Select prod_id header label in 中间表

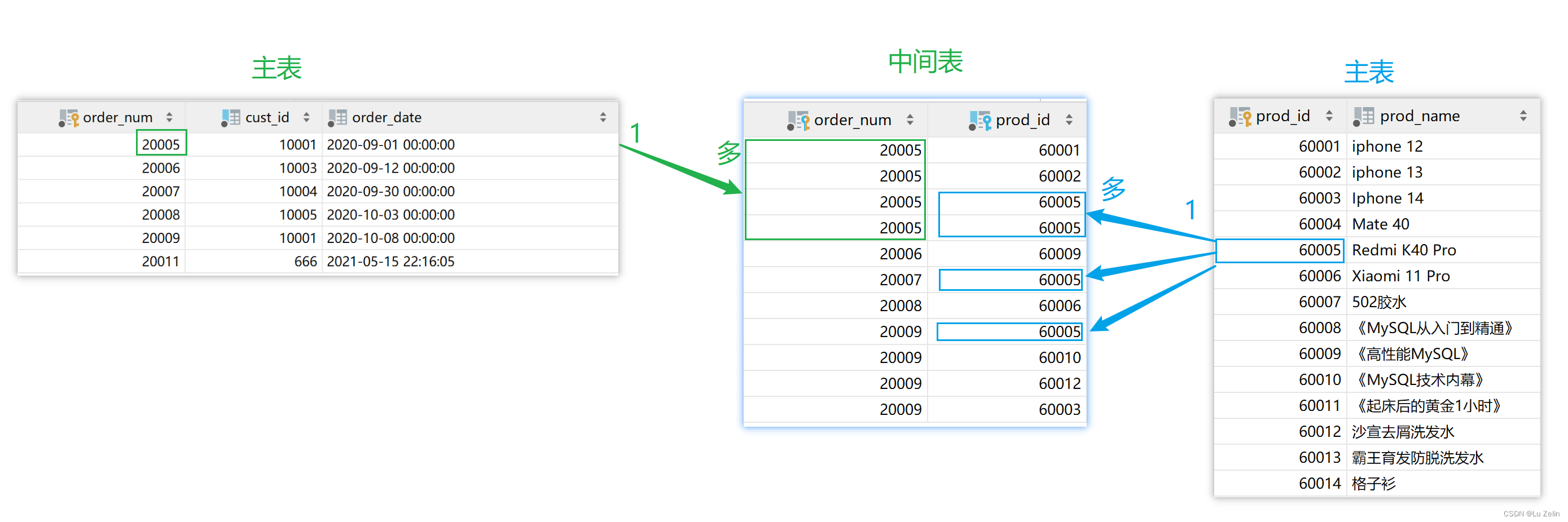(x=1022, y=121)
